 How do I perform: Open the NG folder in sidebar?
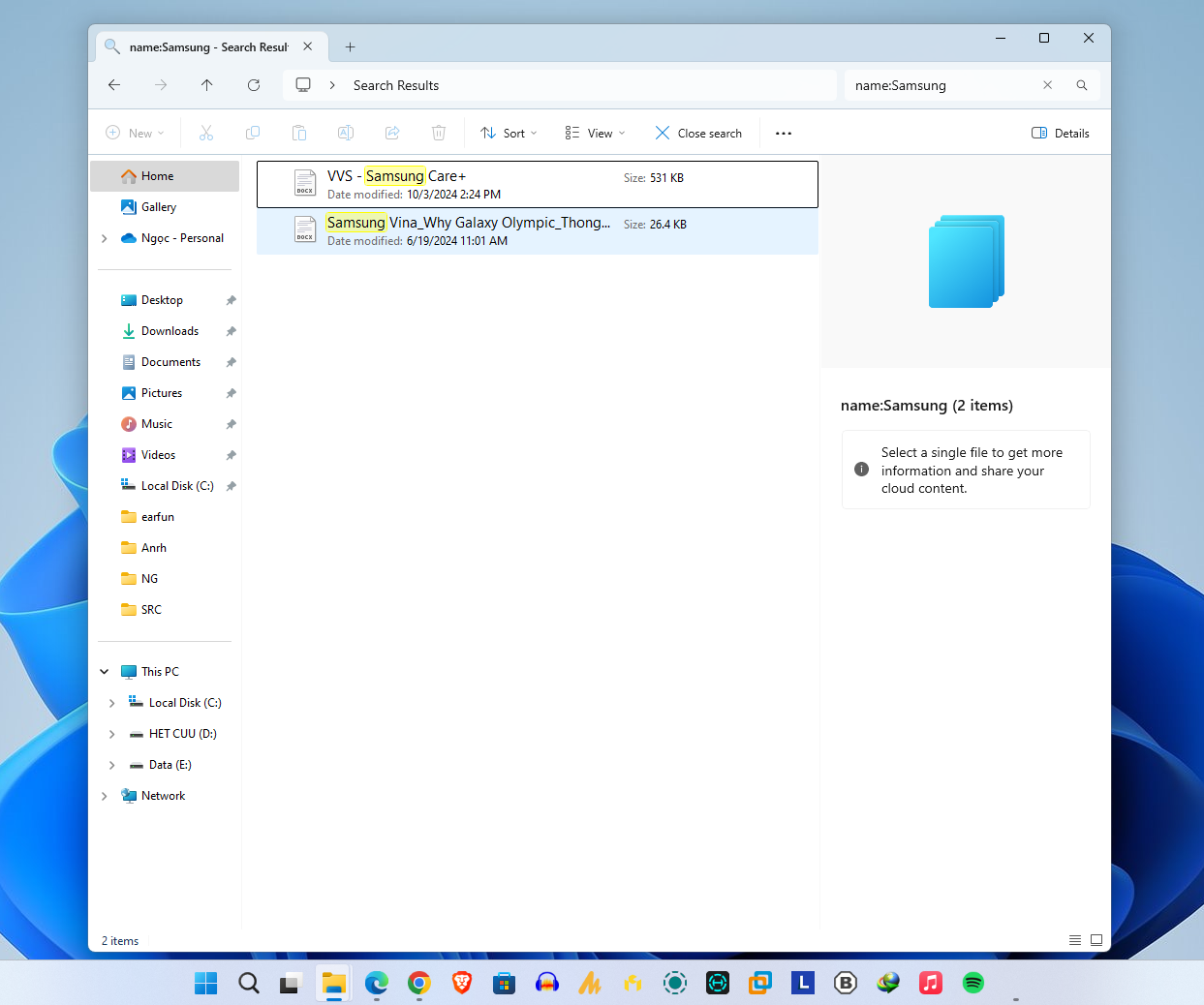[165, 579]
